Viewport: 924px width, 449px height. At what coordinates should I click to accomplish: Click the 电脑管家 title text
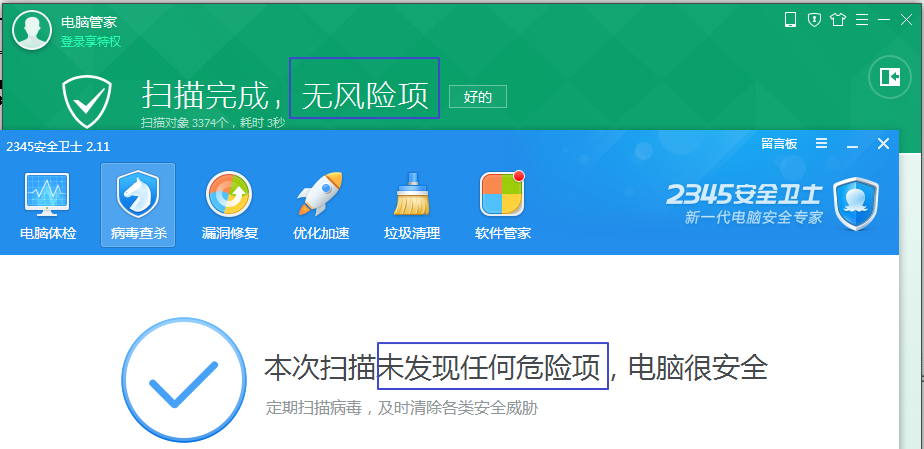(x=89, y=22)
